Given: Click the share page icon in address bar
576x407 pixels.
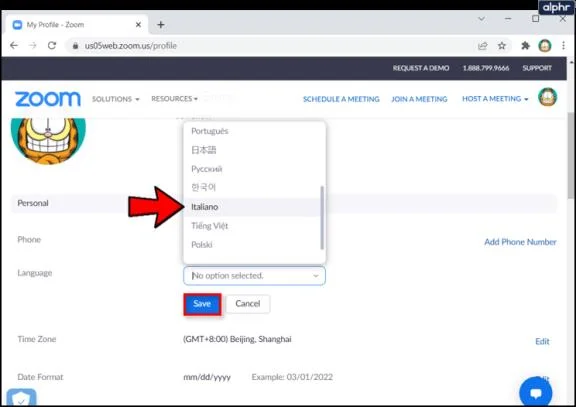Looking at the screenshot, I should (482, 46).
